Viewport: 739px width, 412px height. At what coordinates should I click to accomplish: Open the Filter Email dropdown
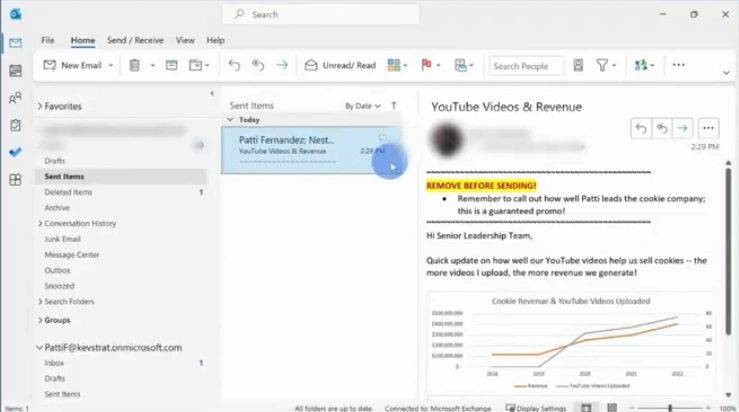pos(606,65)
